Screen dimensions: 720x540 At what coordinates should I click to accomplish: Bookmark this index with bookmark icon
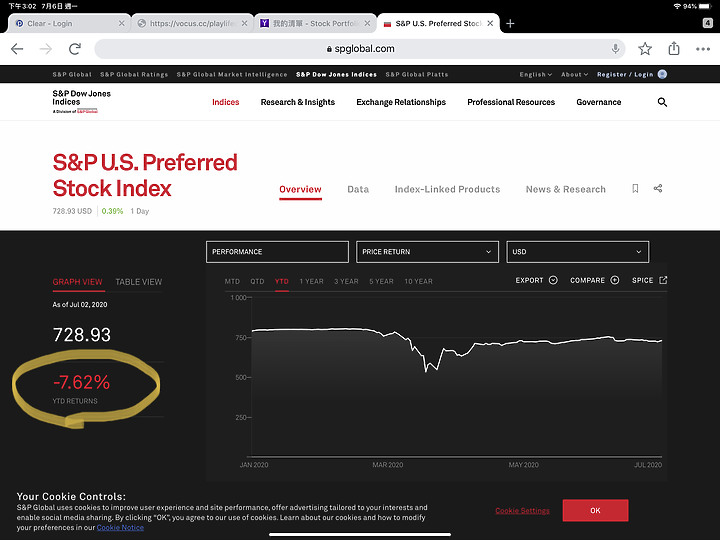click(635, 188)
